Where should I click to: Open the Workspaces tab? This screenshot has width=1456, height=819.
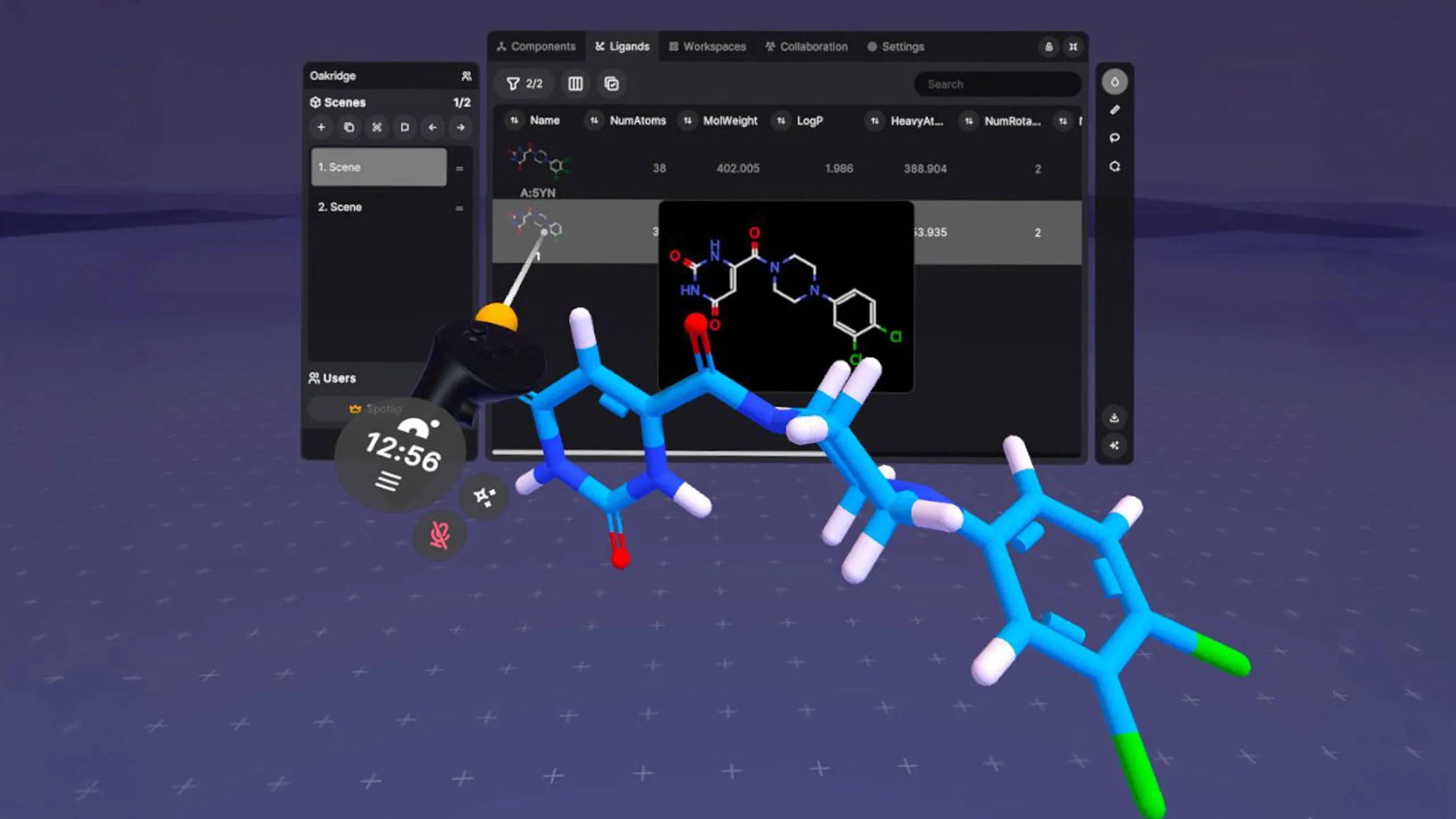[x=707, y=47]
